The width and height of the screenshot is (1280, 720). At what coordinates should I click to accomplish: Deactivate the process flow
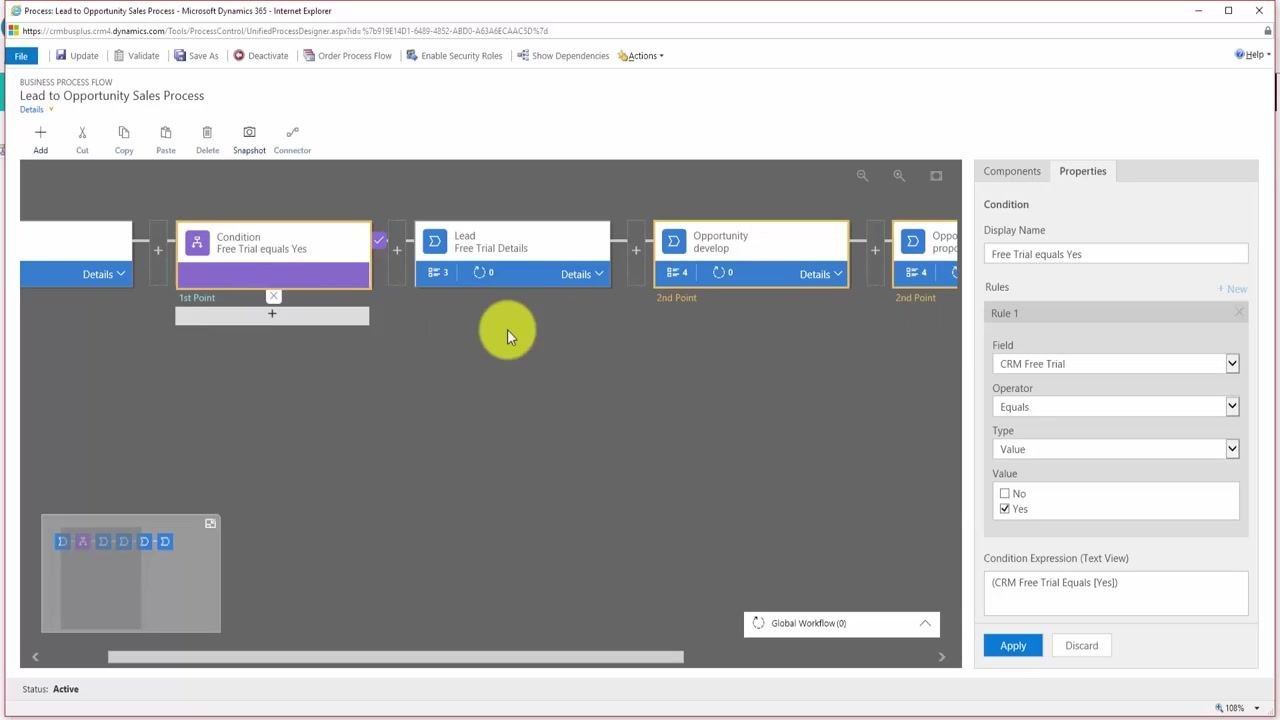tap(261, 56)
